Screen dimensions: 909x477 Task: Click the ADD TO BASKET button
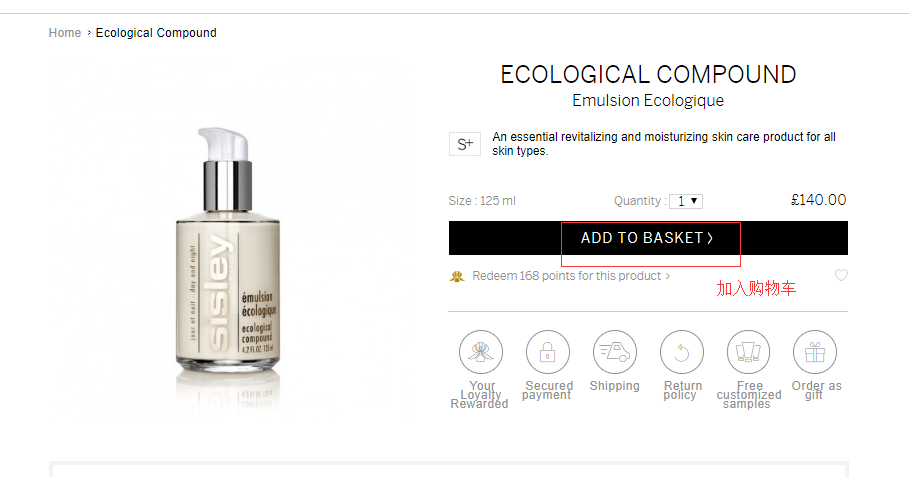click(x=648, y=238)
